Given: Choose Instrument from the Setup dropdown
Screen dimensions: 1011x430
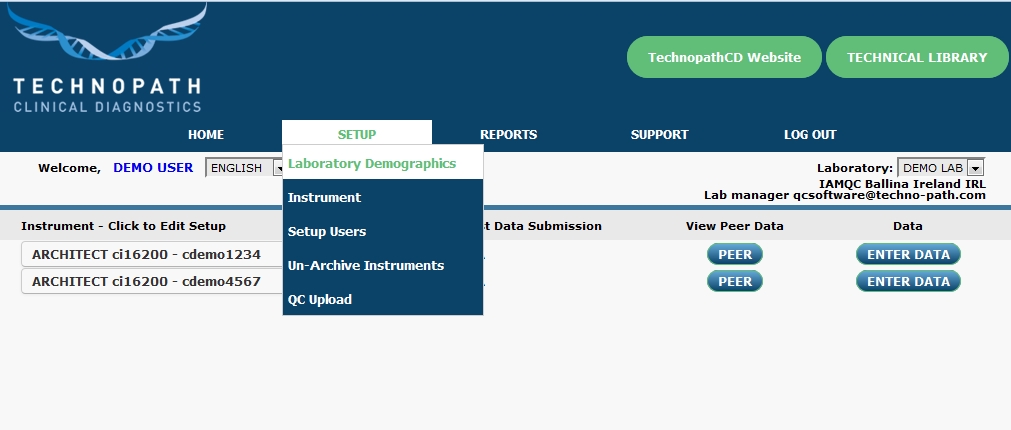Looking at the screenshot, I should click(383, 197).
